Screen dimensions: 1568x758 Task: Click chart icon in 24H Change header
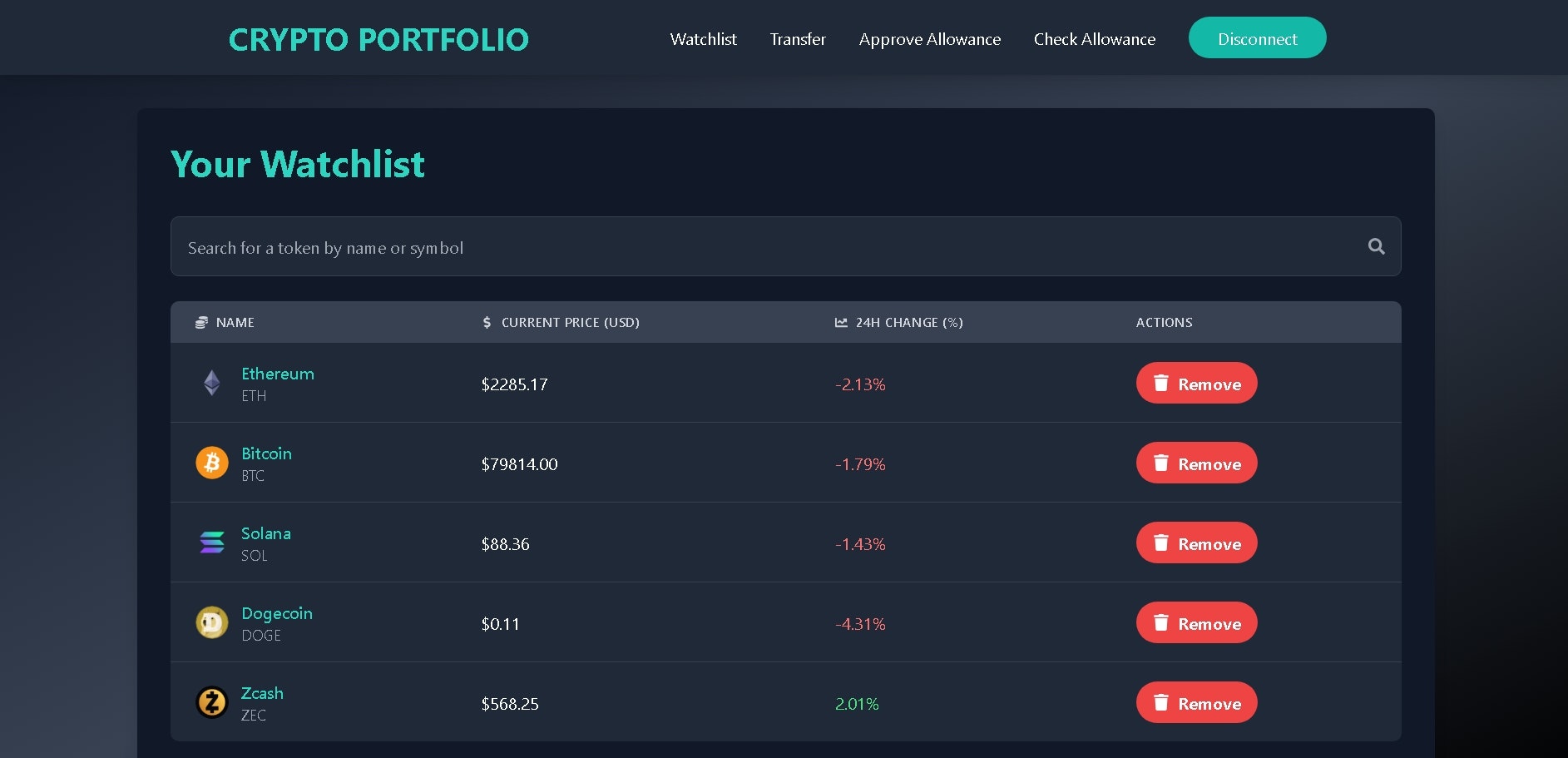(x=841, y=322)
